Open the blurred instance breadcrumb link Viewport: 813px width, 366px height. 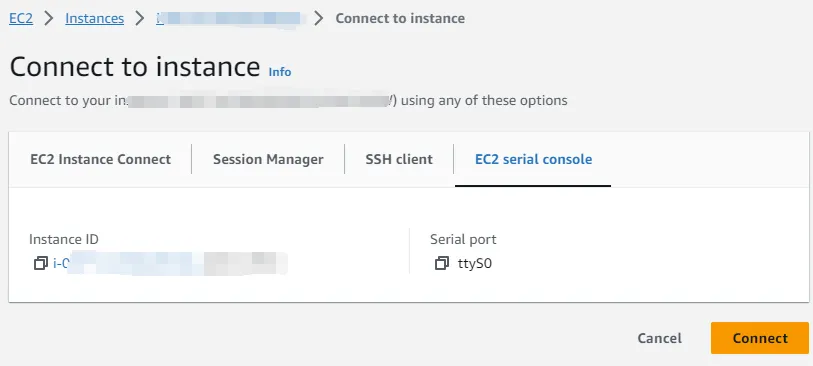tap(231, 18)
